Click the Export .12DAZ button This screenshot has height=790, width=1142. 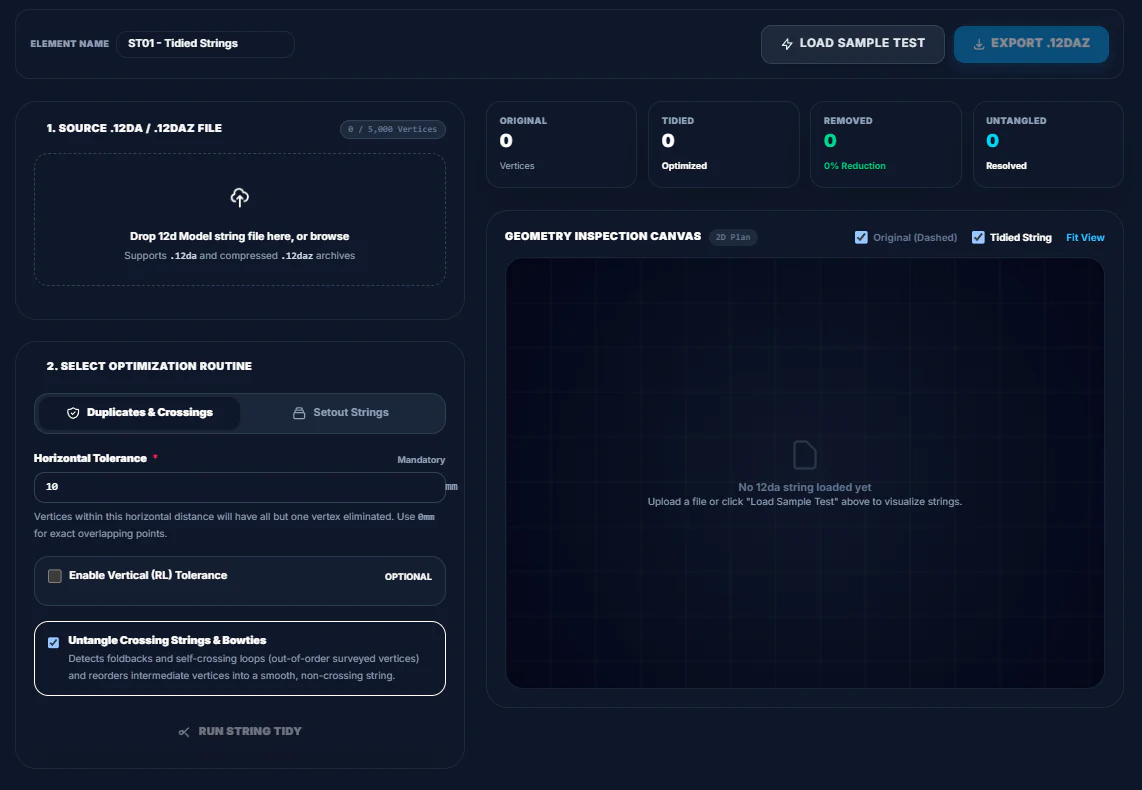[x=1031, y=44]
